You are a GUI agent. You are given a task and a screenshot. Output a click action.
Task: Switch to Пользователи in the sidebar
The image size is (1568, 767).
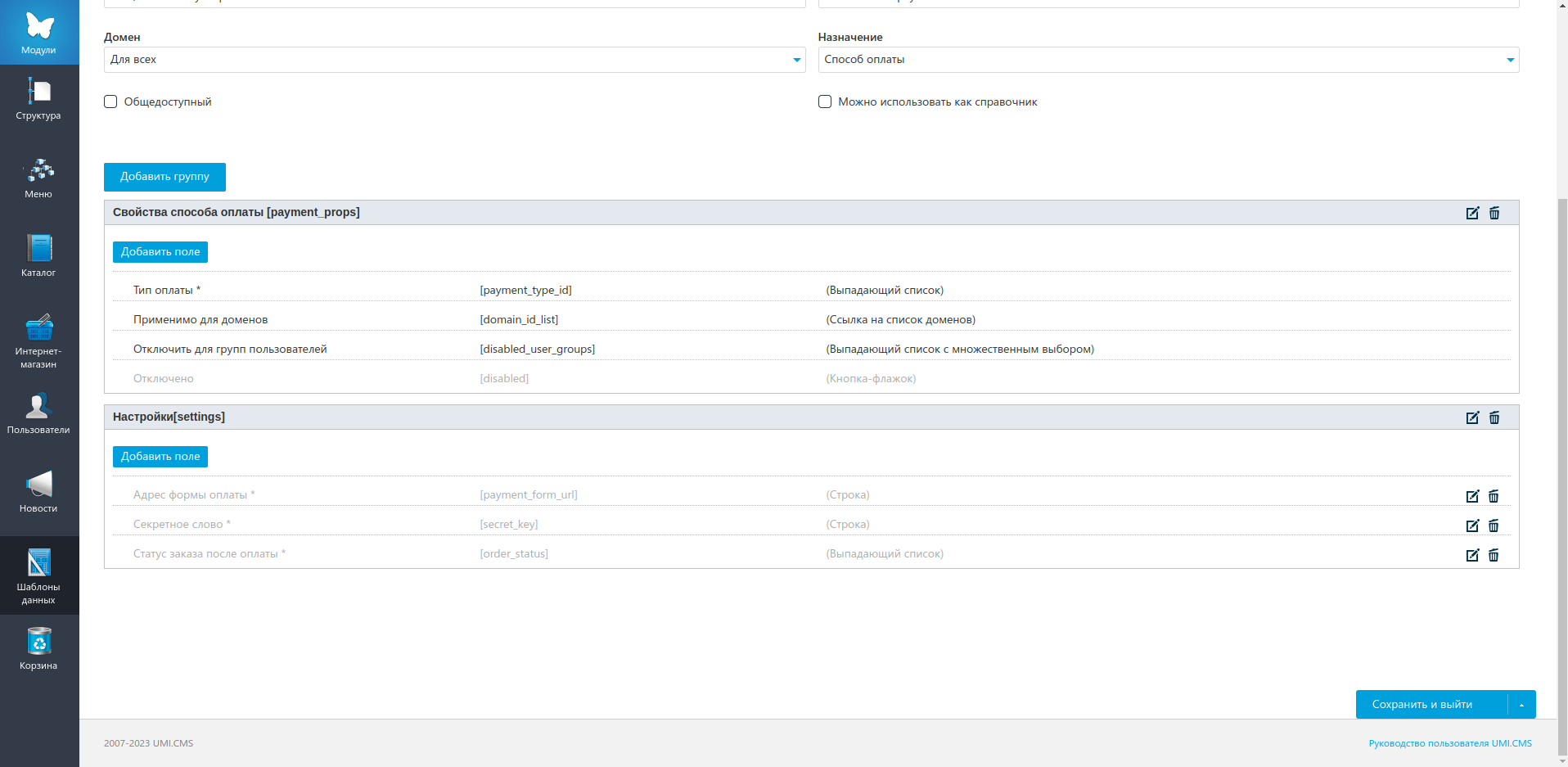point(39,413)
